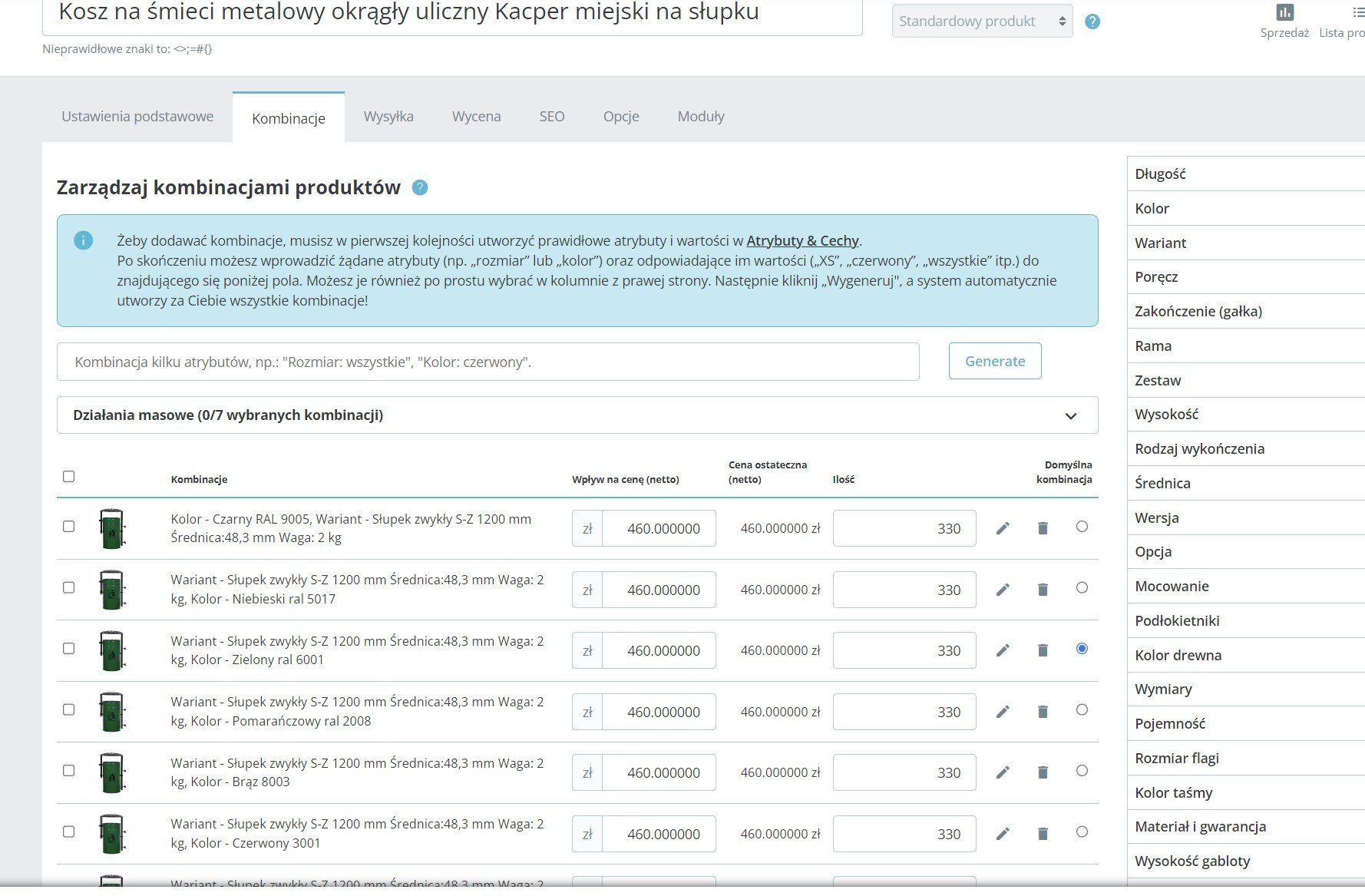Delete the Niebieski ral 5017 combination
Image resolution: width=1365 pixels, height=896 pixels.
(x=1043, y=590)
